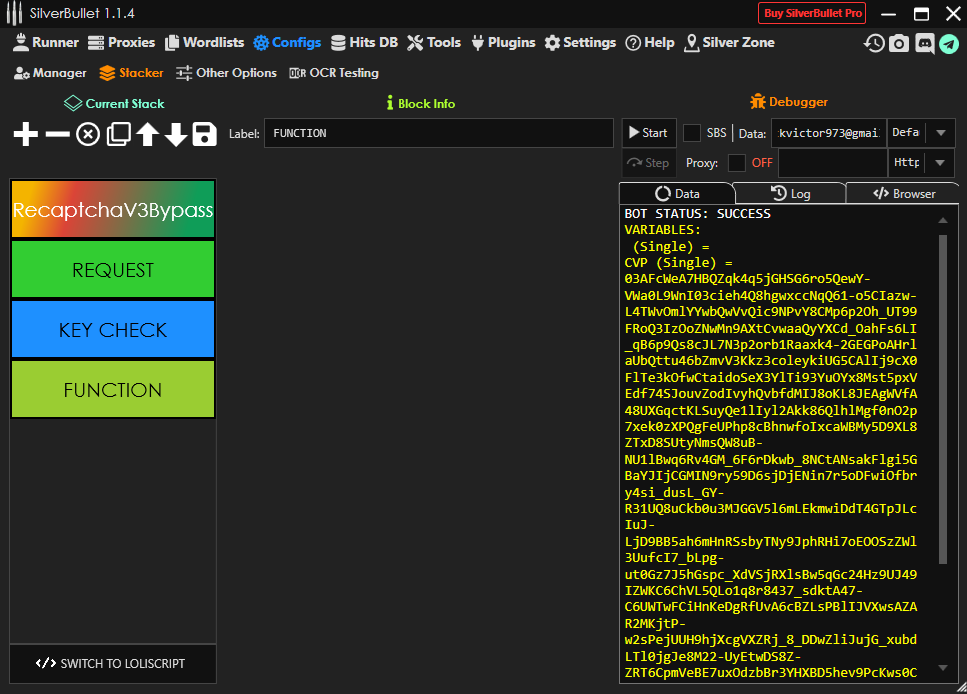Click Switch to LoliScript button
The width and height of the screenshot is (967, 694).
112,663
